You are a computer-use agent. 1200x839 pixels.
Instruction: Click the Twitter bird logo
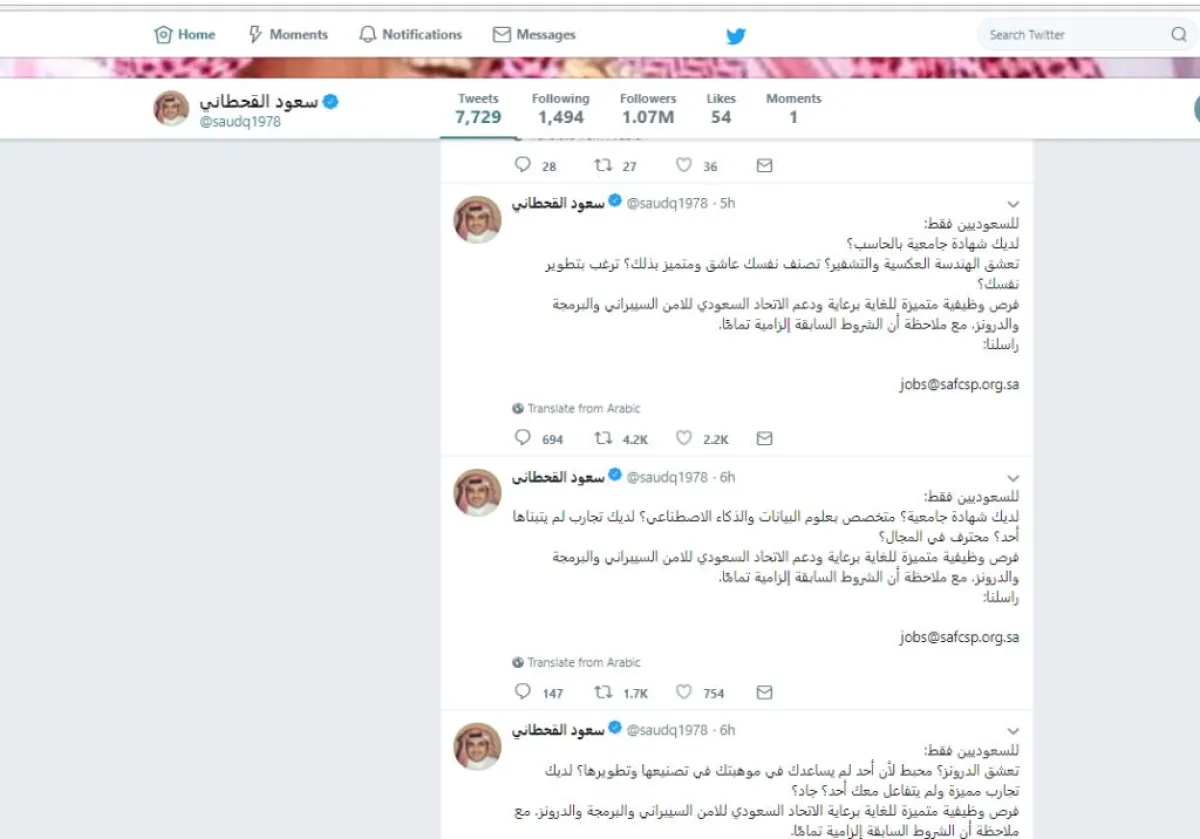736,35
